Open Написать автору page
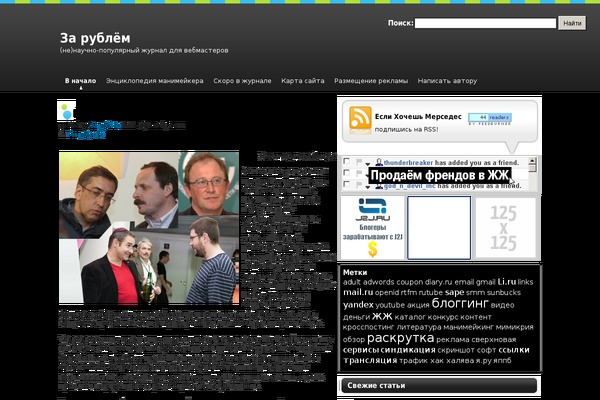This screenshot has height=400, width=600. [447, 81]
